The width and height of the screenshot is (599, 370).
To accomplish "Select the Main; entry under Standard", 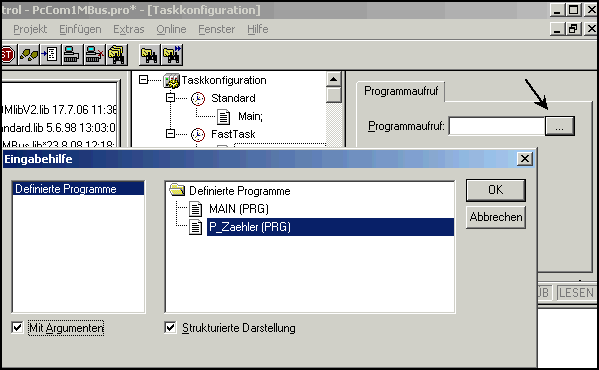I will point(250,116).
